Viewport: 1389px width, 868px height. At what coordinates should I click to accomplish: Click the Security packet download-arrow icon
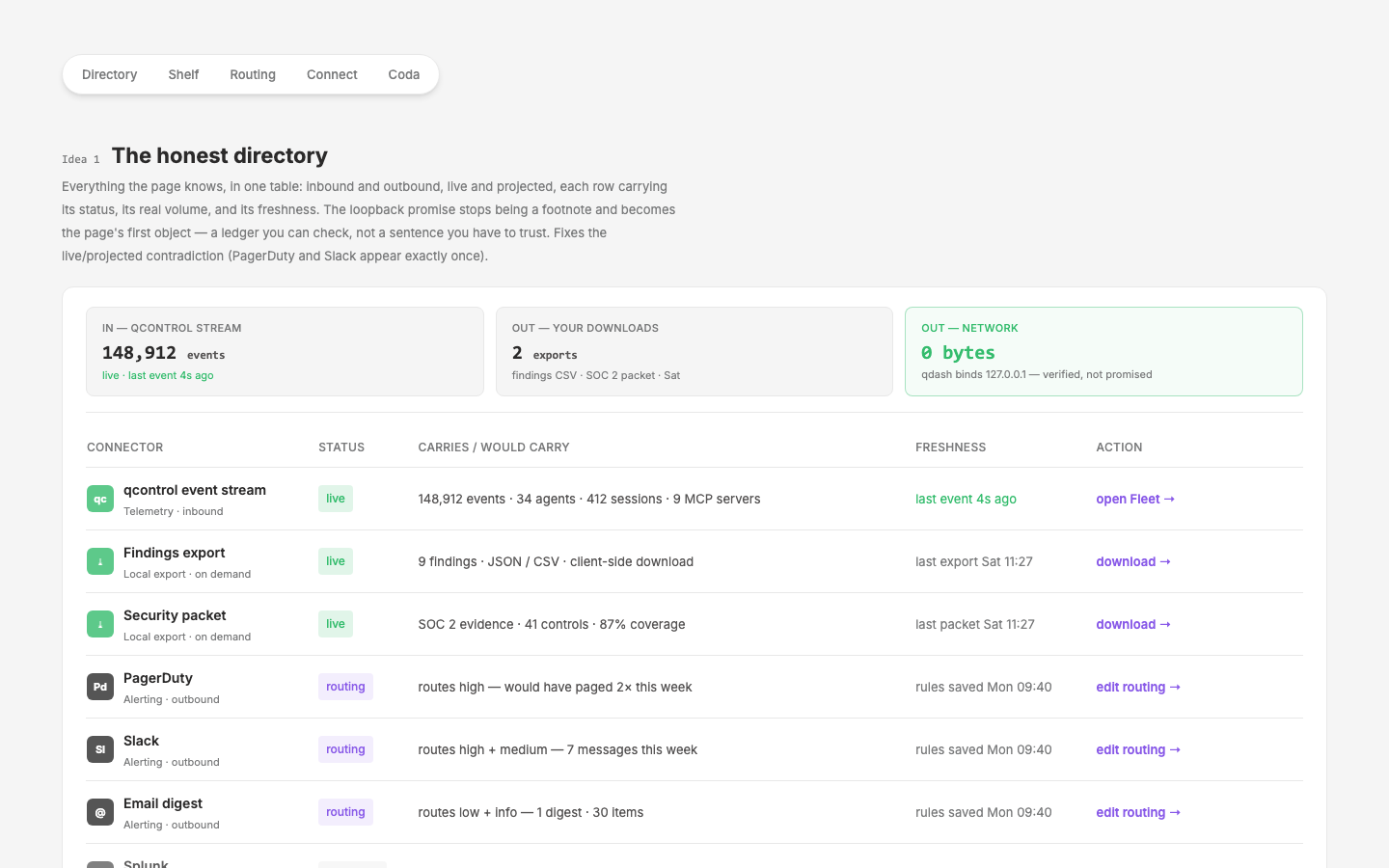(100, 624)
